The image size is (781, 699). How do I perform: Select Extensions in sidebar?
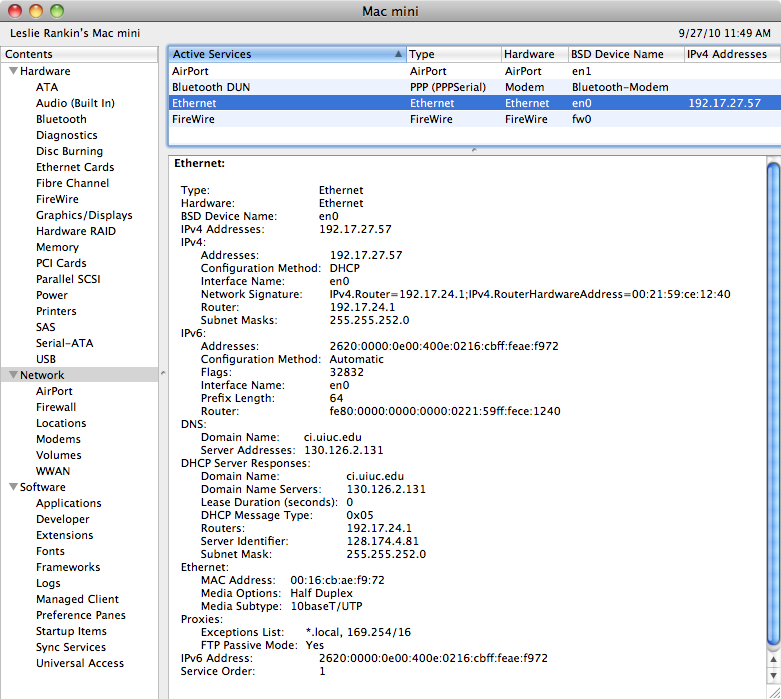65,535
